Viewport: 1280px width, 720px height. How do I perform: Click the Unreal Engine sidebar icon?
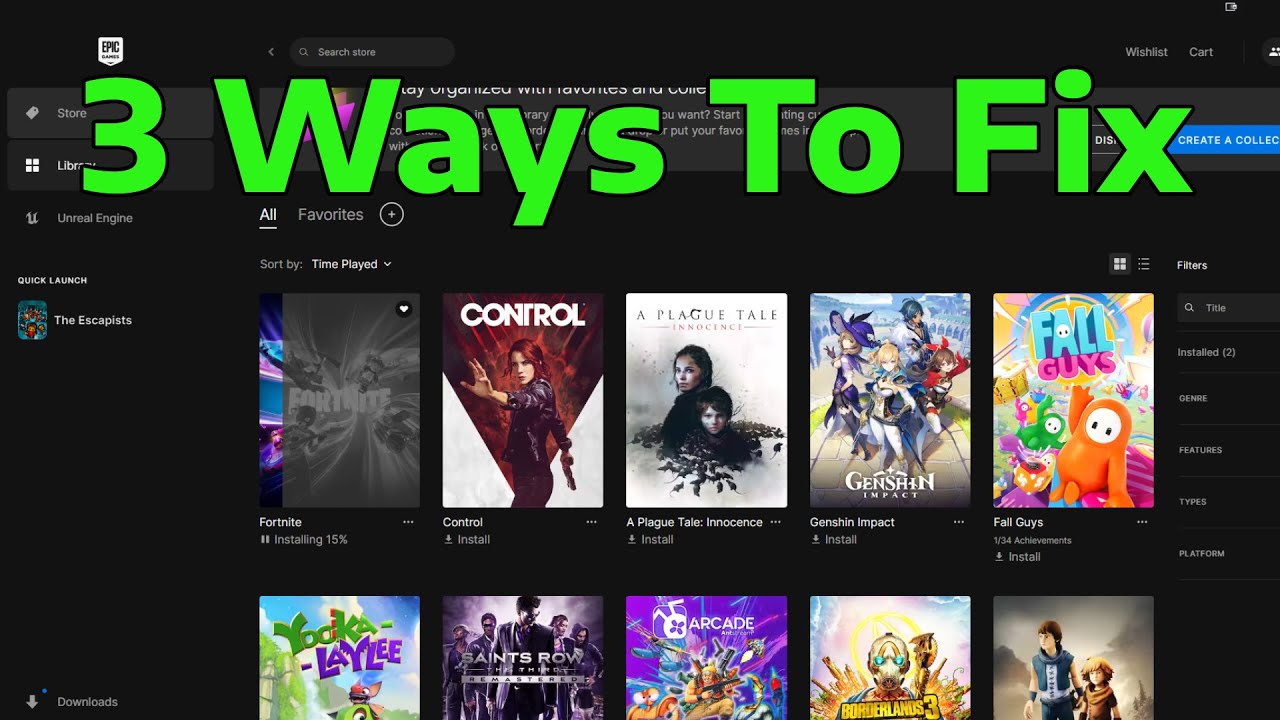(x=32, y=218)
